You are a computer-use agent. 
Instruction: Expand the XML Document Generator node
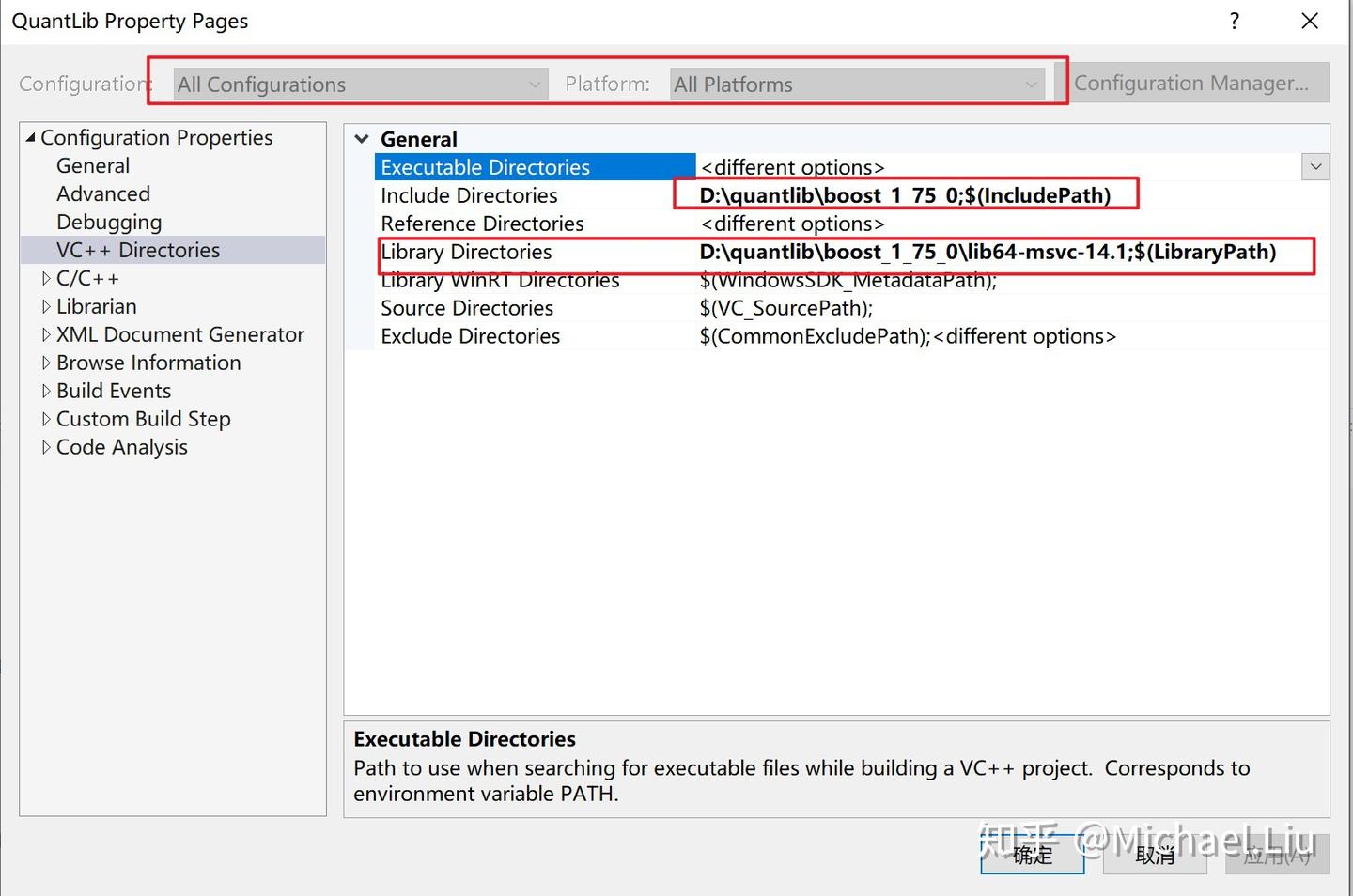tap(46, 334)
